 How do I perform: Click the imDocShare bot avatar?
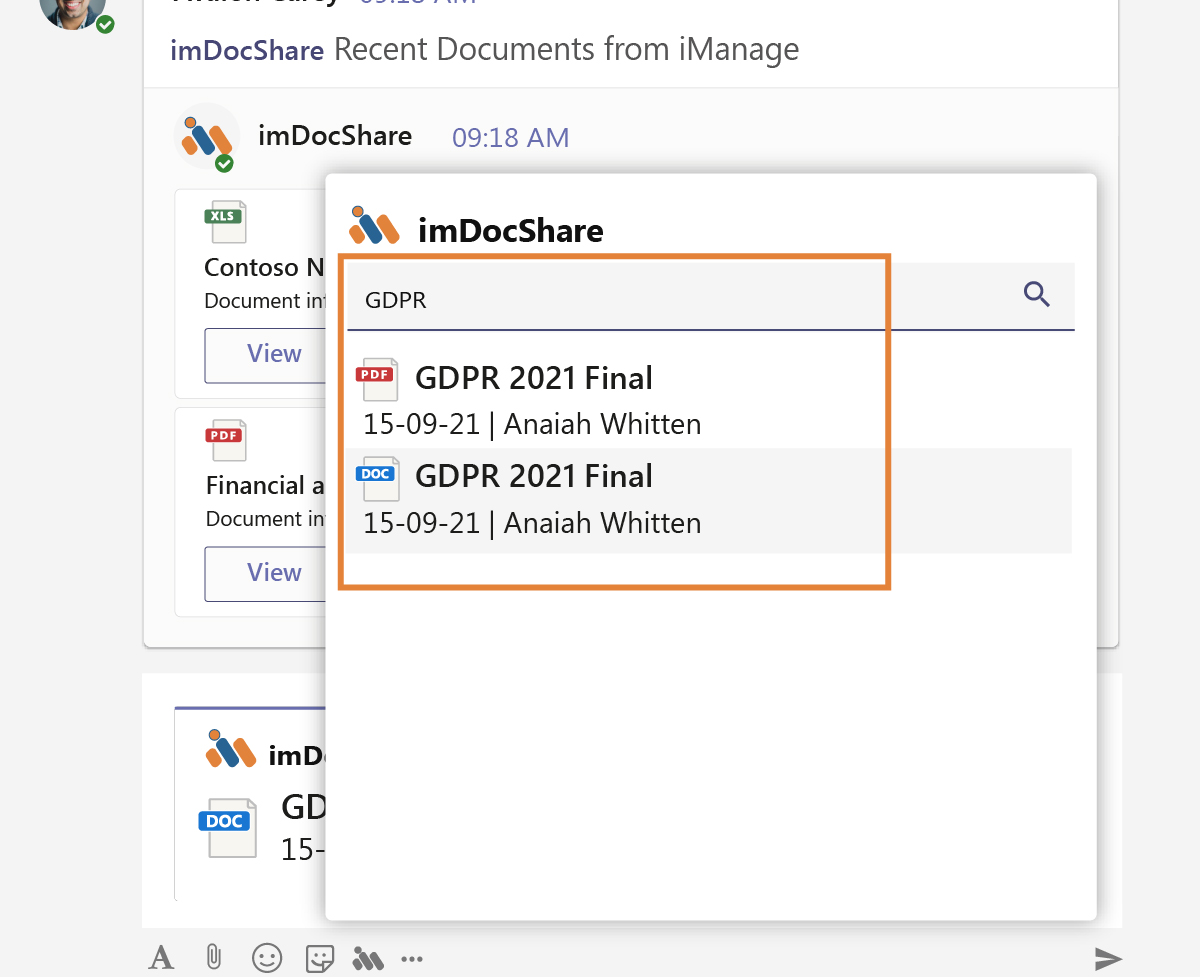(207, 137)
